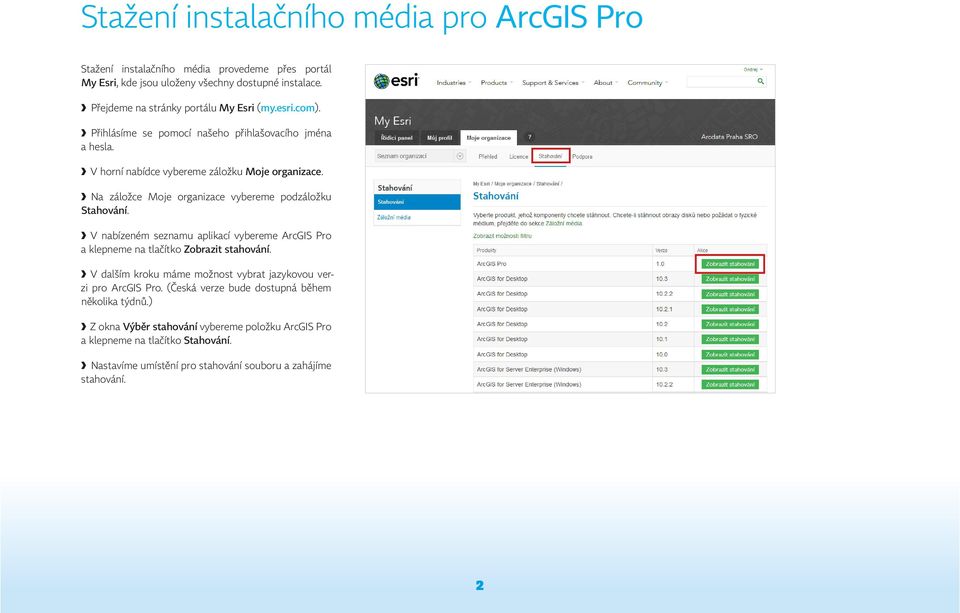The height and width of the screenshot is (613, 960).
Task: Click Zobrazit stahování for Server Enterprise 10.2.2
Action: tap(730, 385)
